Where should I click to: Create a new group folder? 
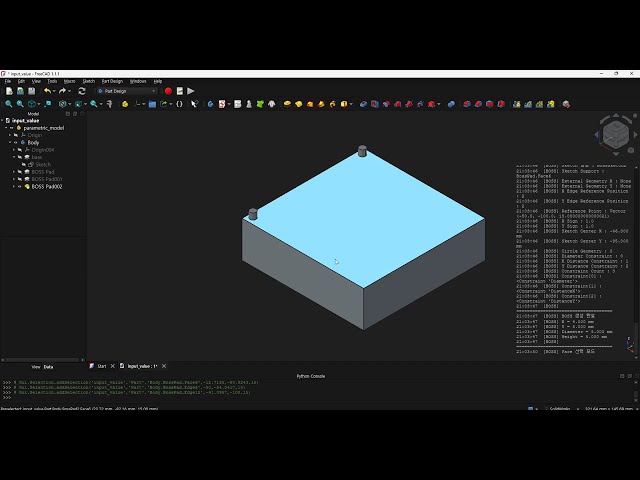pos(152,104)
